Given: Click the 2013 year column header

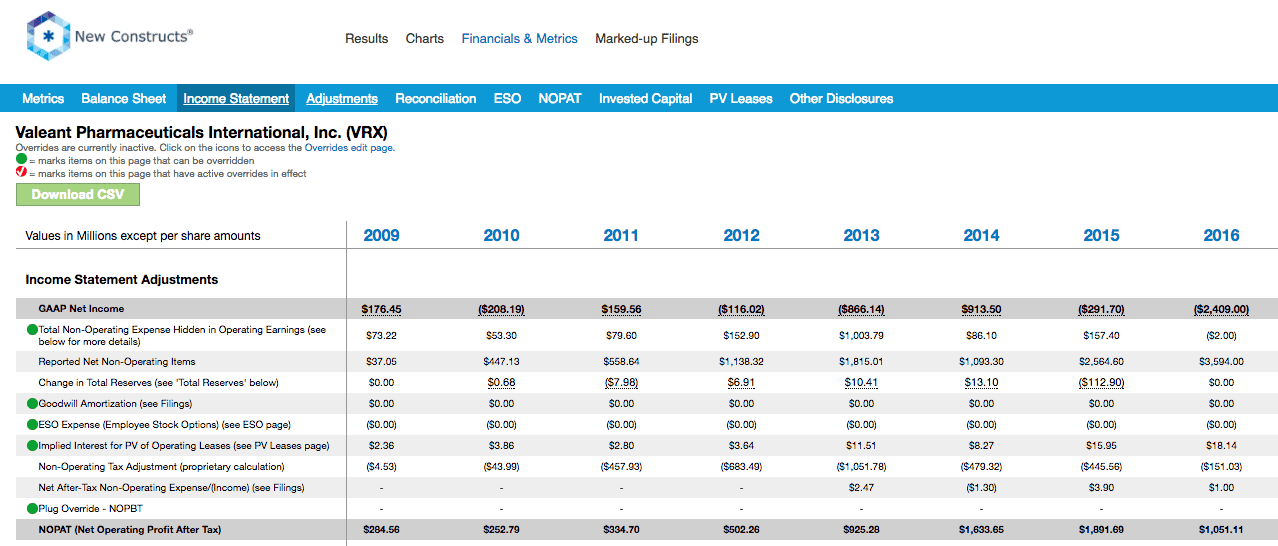Looking at the screenshot, I should click(861, 235).
